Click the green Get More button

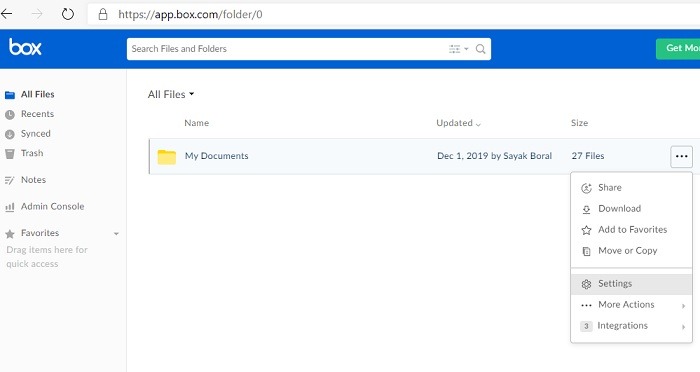click(678, 48)
